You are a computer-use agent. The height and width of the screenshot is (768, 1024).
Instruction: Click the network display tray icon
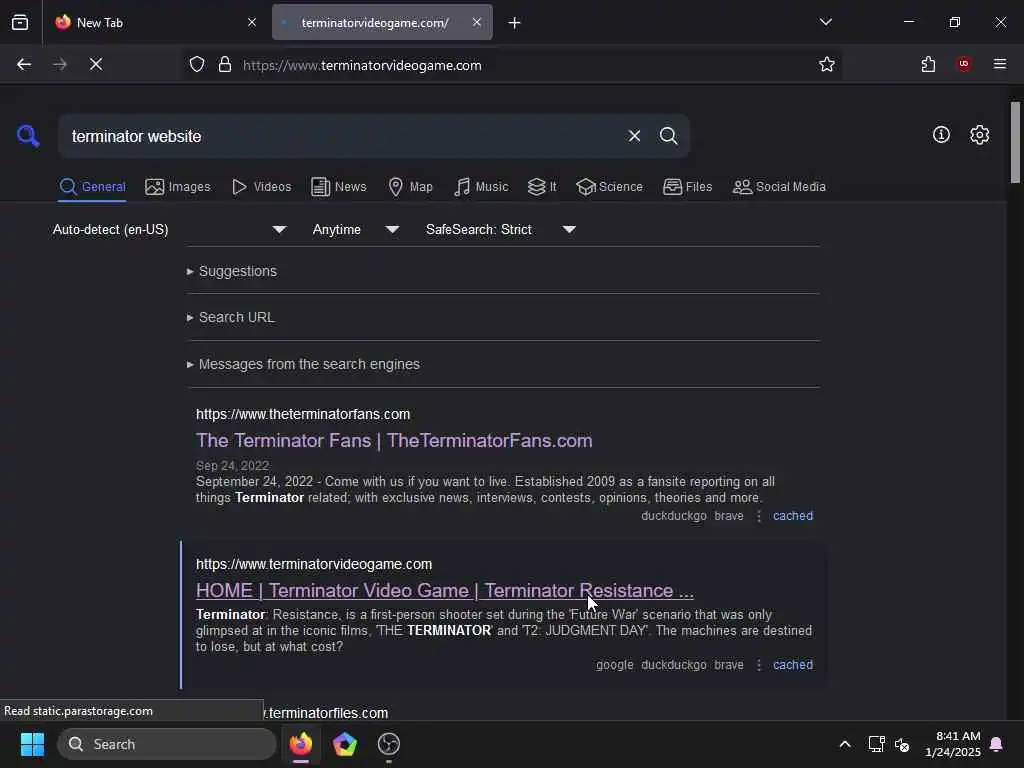(x=876, y=744)
